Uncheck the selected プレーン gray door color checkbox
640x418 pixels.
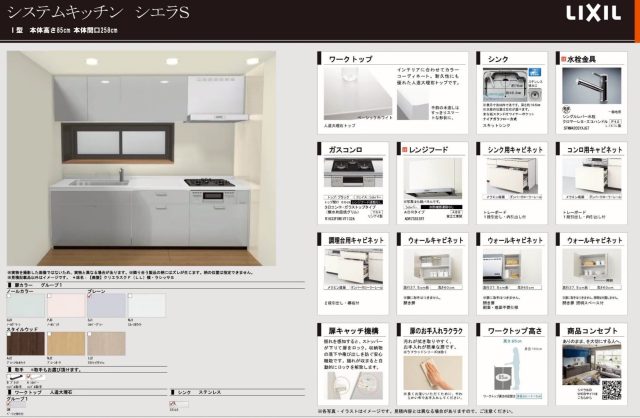tap(90, 296)
